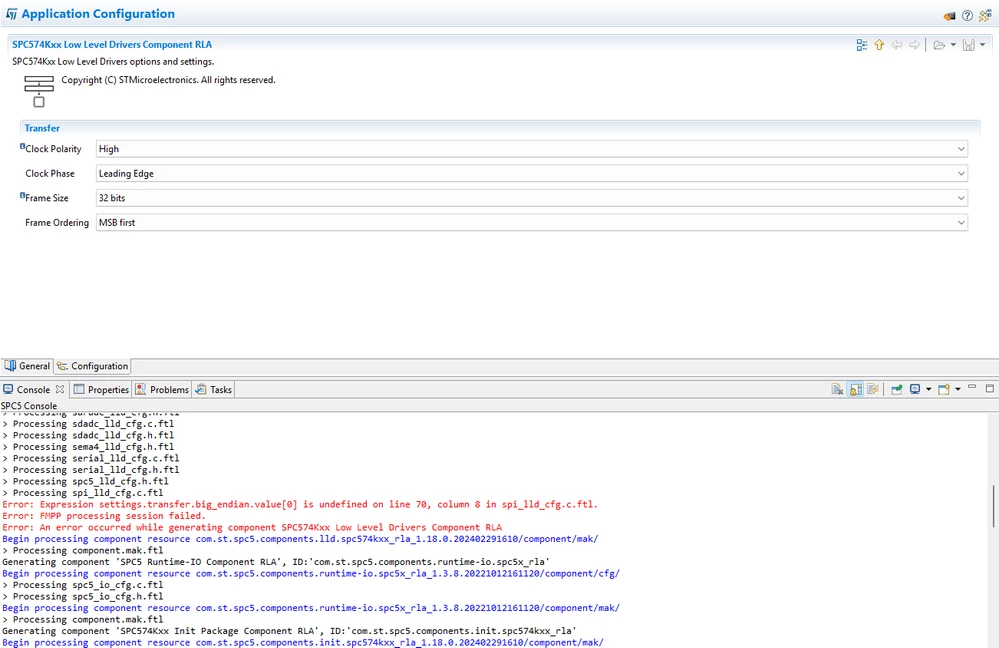Click the Clock Phase label
Image resolution: width=999 pixels, height=648 pixels.
pyautogui.click(x=50, y=173)
